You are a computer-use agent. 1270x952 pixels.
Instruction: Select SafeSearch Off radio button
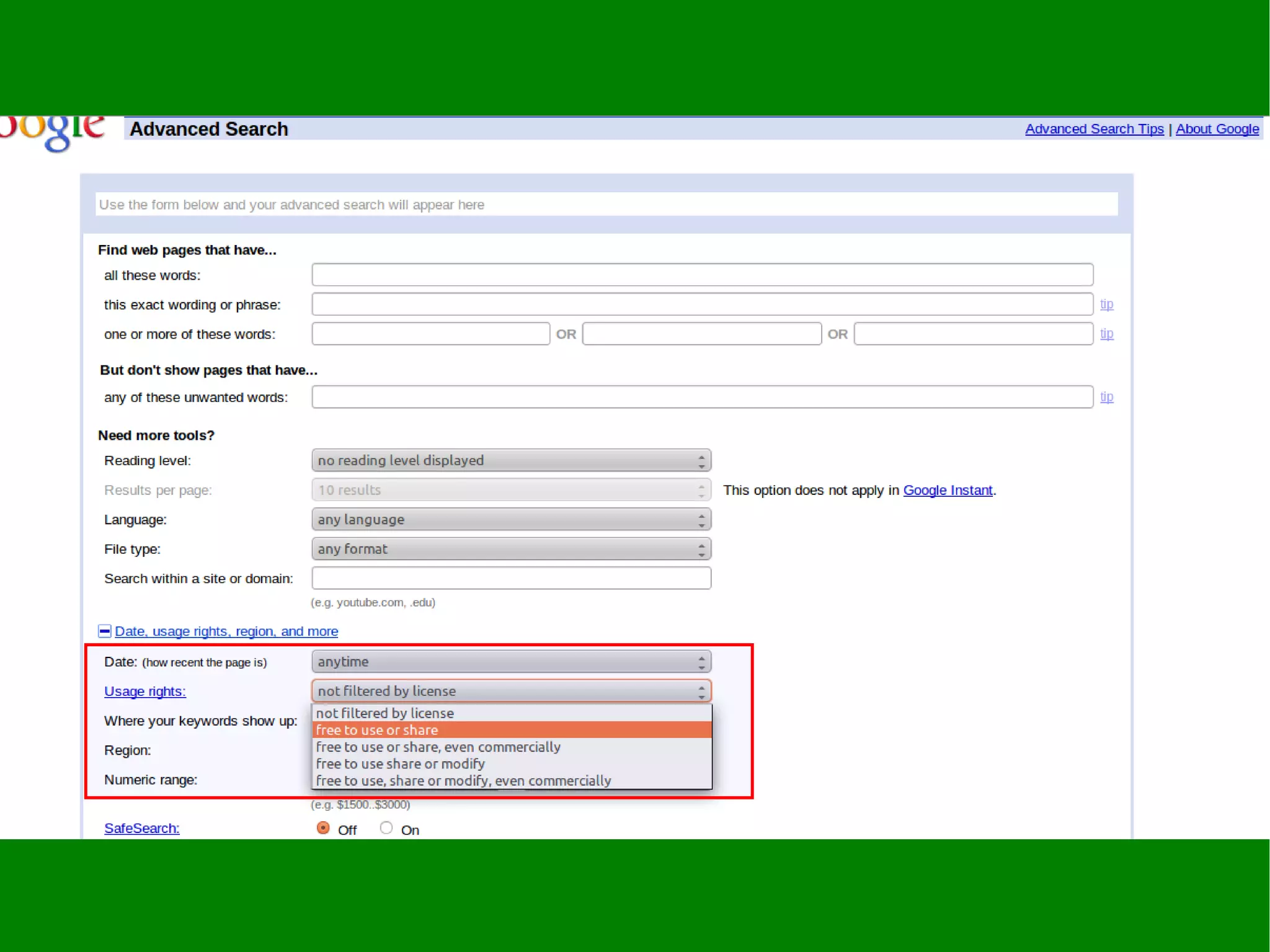click(323, 829)
